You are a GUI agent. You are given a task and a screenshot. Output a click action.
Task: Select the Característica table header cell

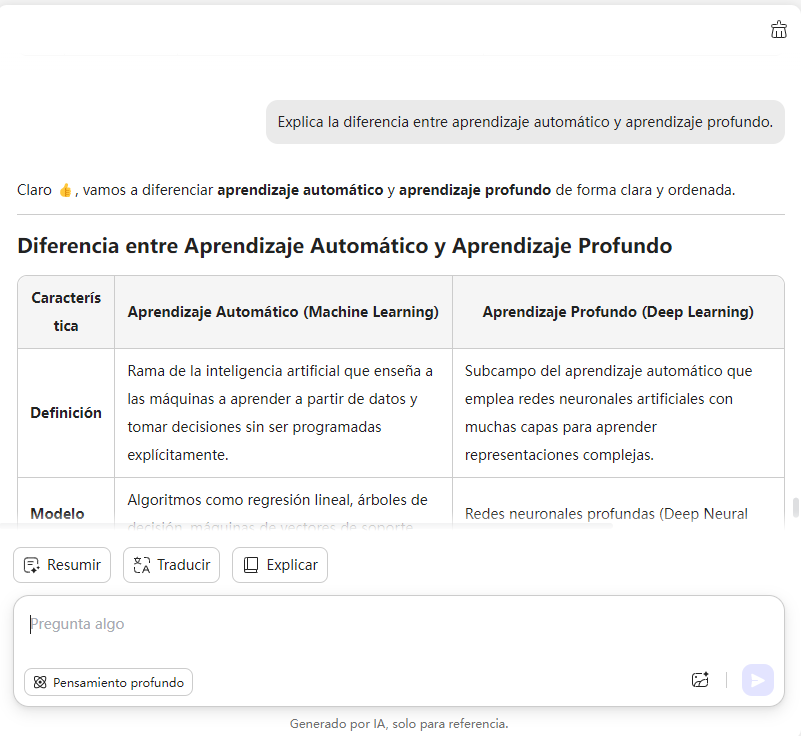point(66,312)
